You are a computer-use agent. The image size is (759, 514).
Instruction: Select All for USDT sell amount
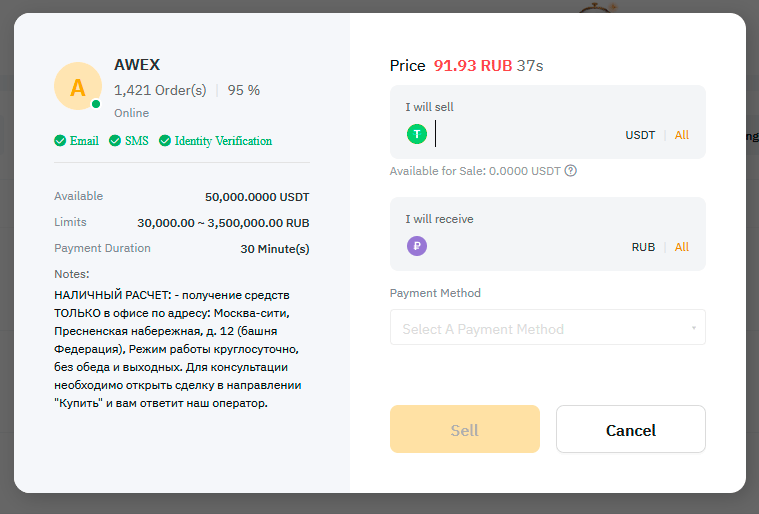[x=682, y=135]
